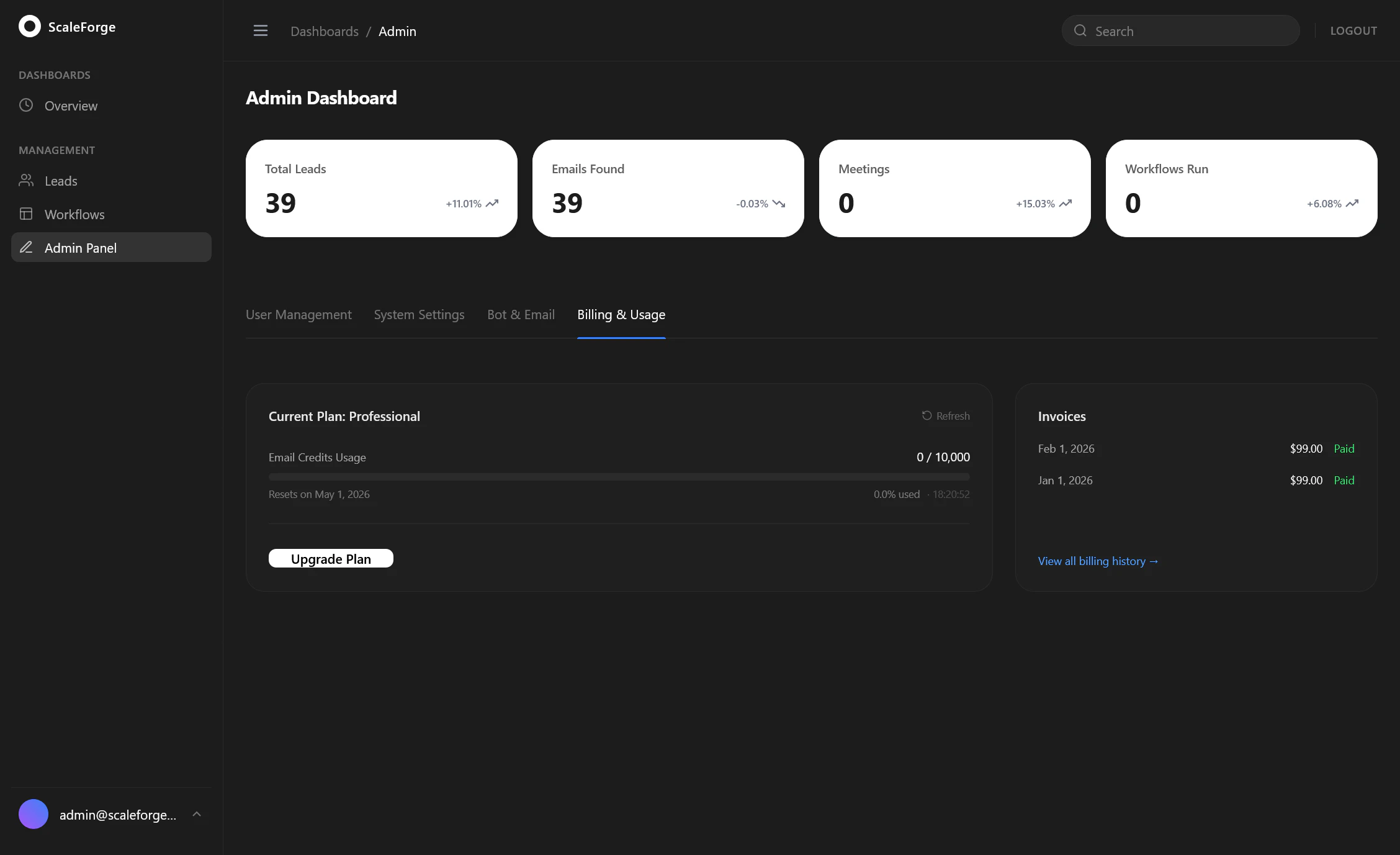
Task: Switch to the System Settings tab
Action: point(420,315)
